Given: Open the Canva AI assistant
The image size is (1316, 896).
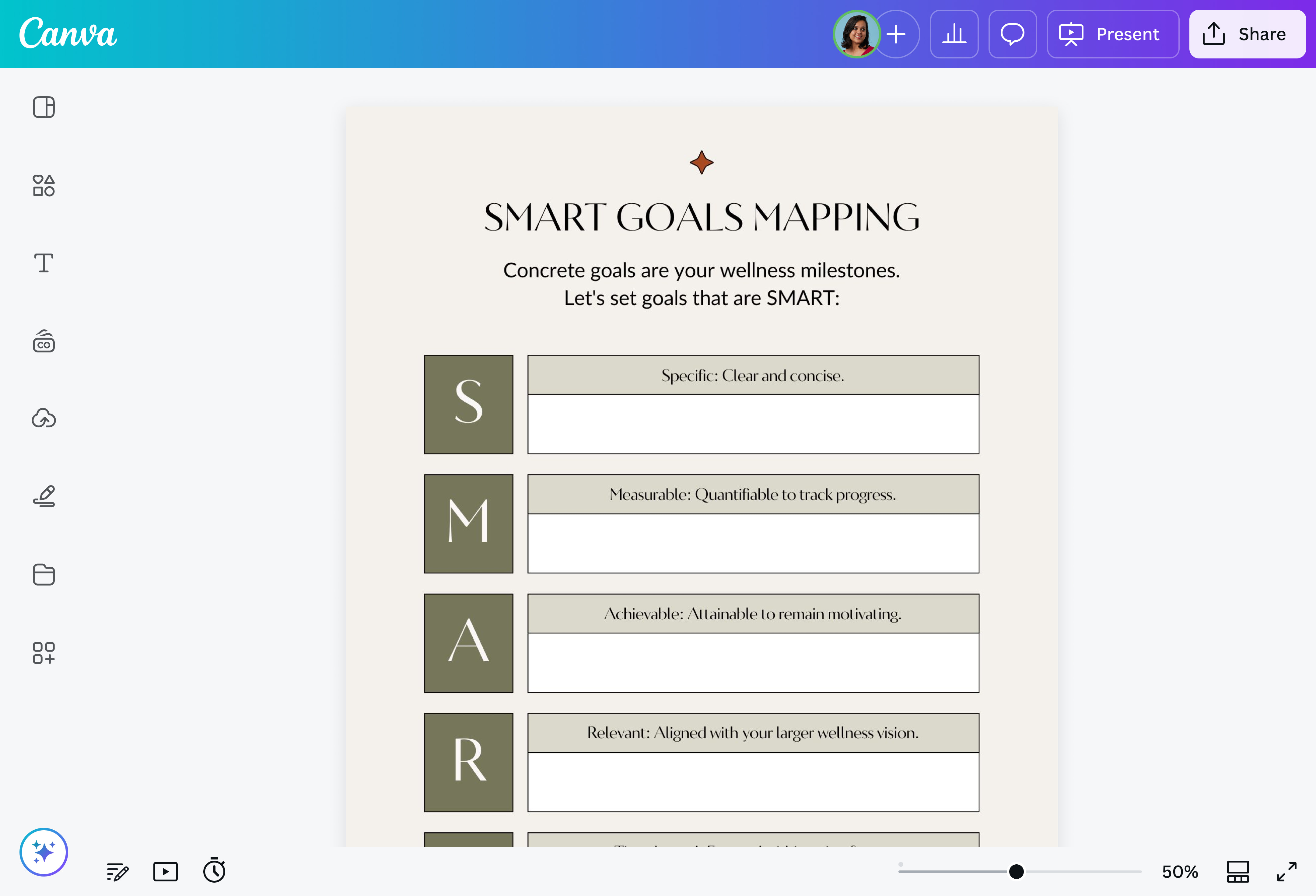Looking at the screenshot, I should 44,852.
